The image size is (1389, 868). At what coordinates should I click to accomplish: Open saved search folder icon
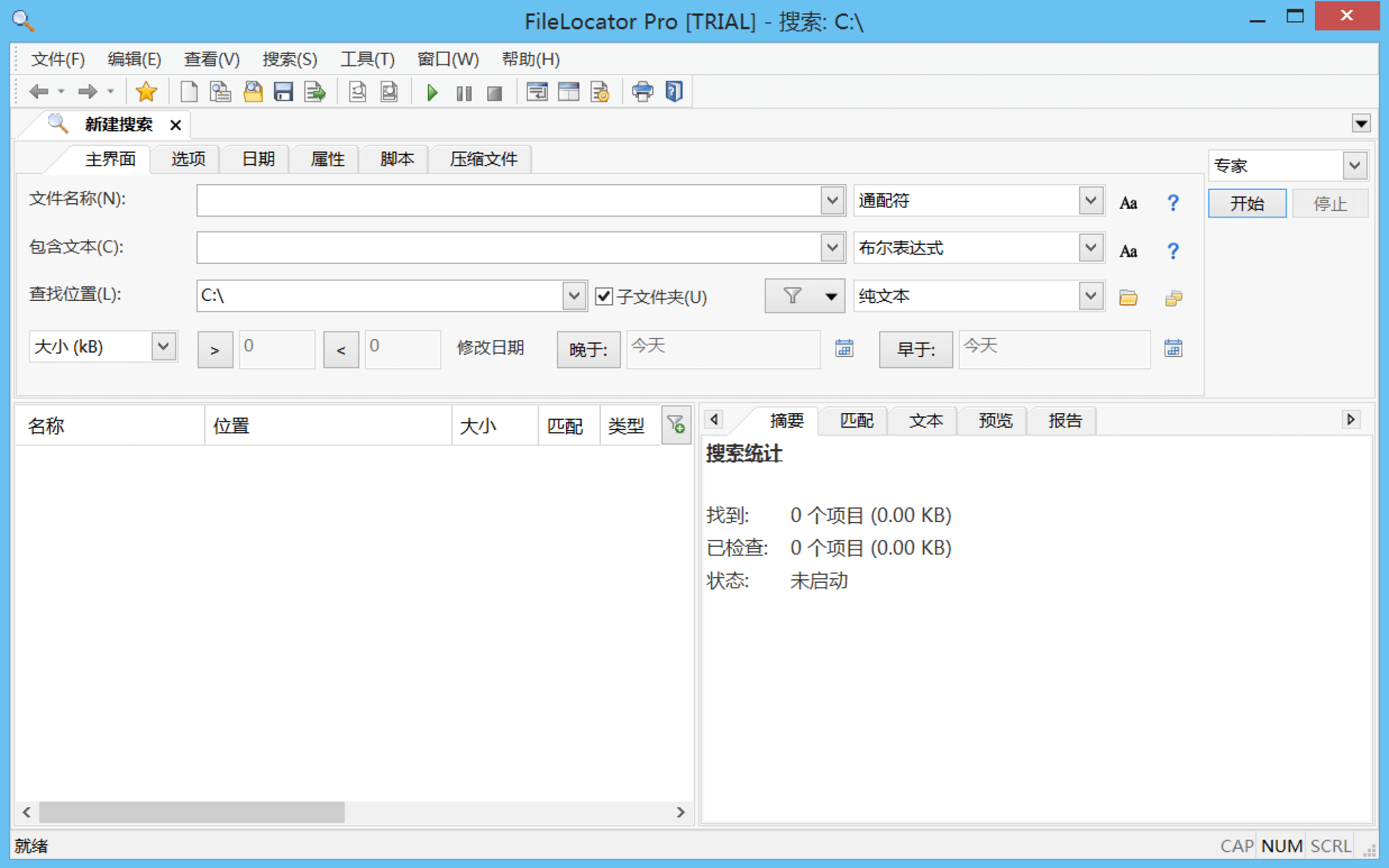tap(252, 91)
